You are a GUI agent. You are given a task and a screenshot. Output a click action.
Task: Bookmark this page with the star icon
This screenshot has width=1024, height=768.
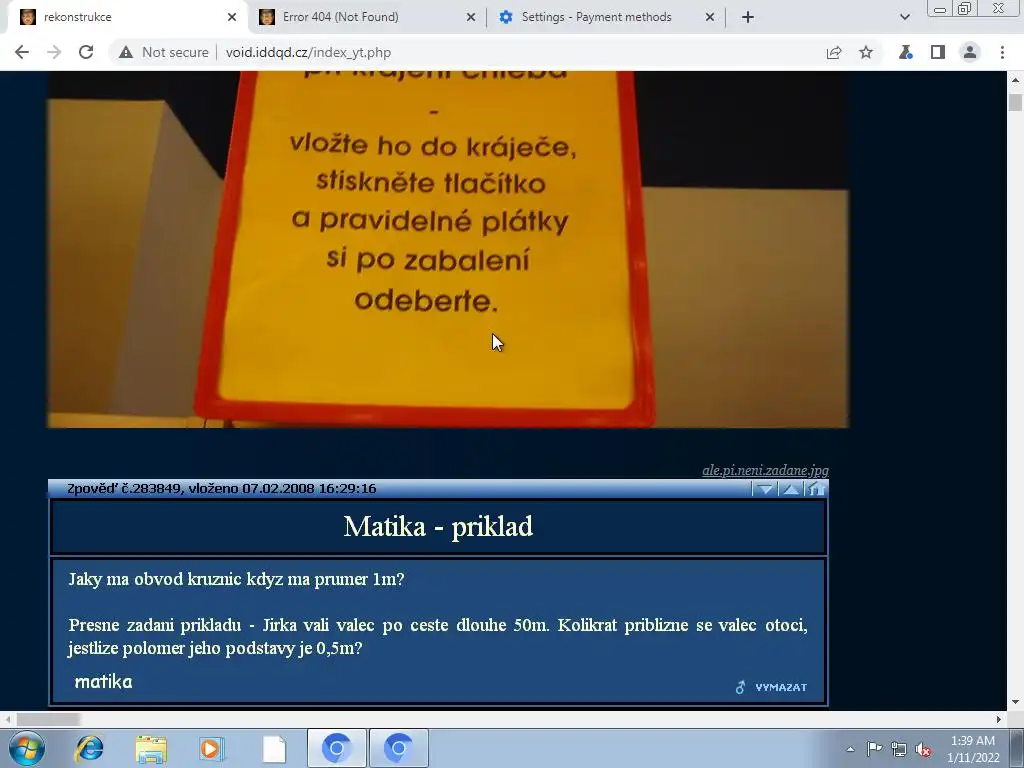(x=866, y=52)
